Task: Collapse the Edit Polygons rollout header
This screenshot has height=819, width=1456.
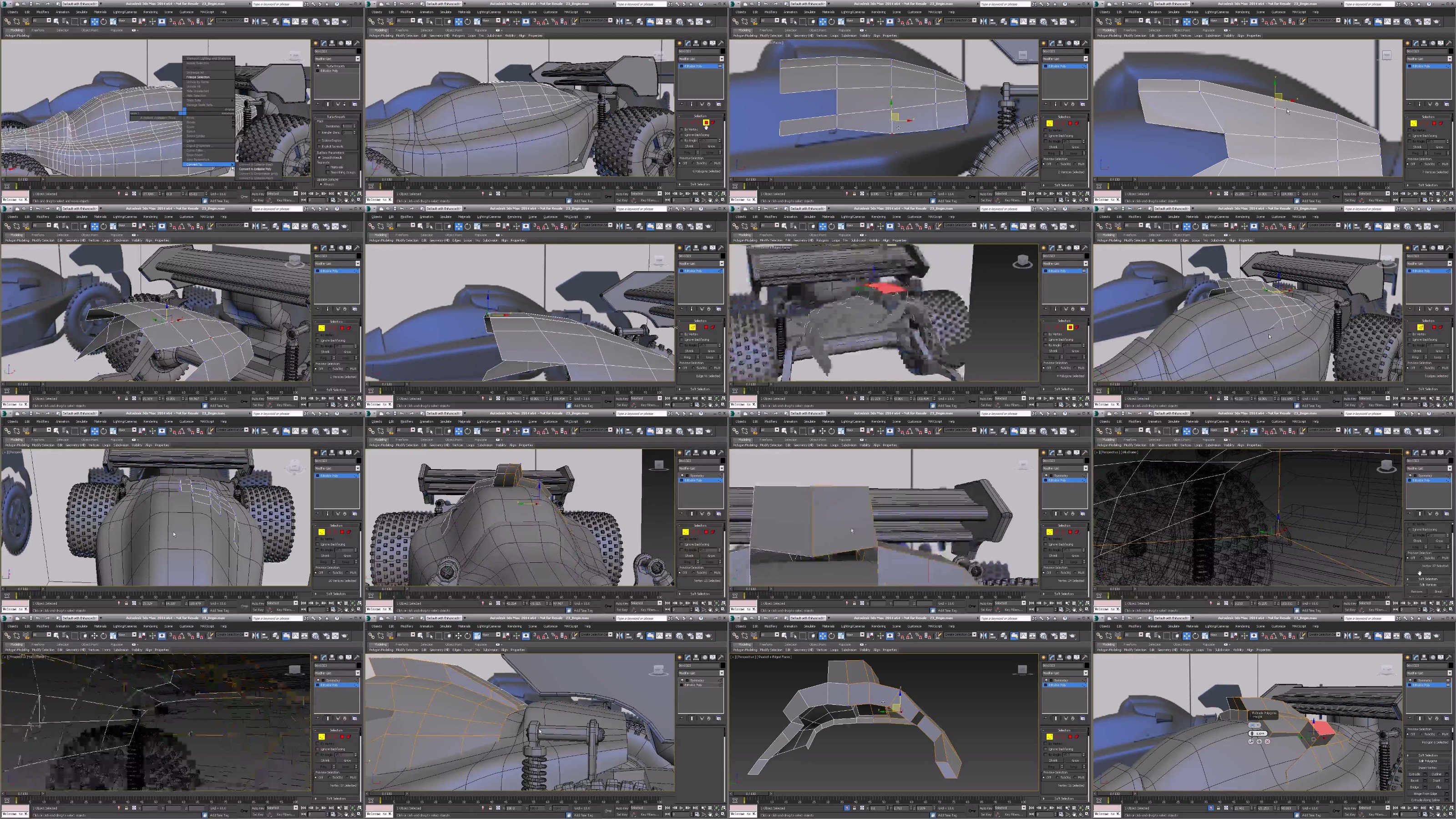Action: (1428, 761)
